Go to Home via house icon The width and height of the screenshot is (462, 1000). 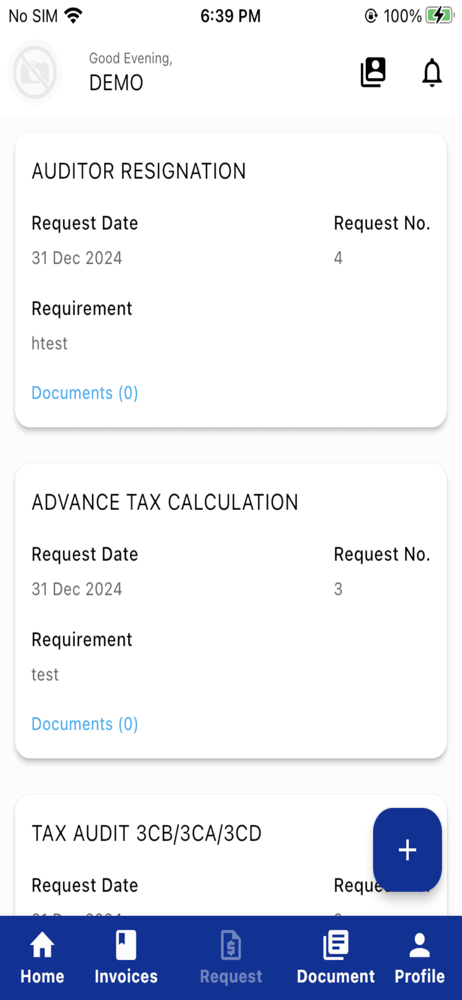tap(42, 945)
